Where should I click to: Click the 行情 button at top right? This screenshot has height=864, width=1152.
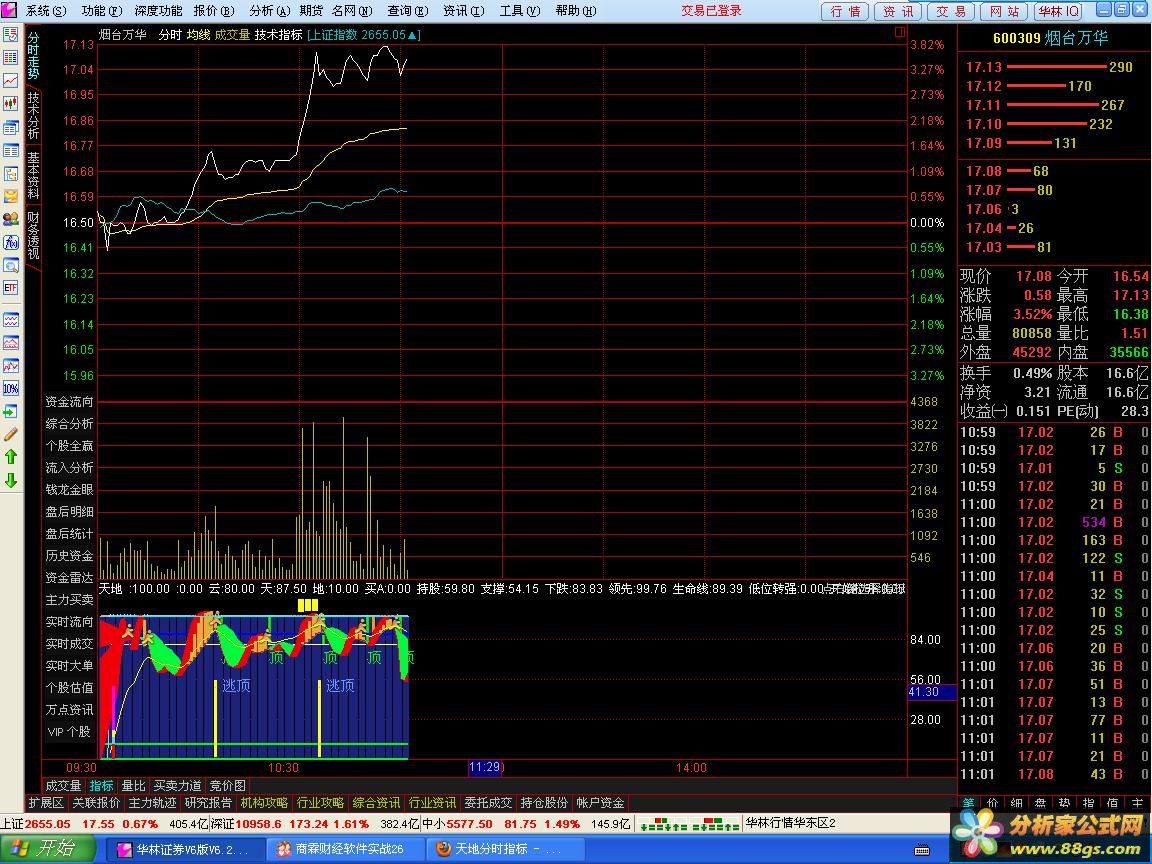tap(845, 11)
